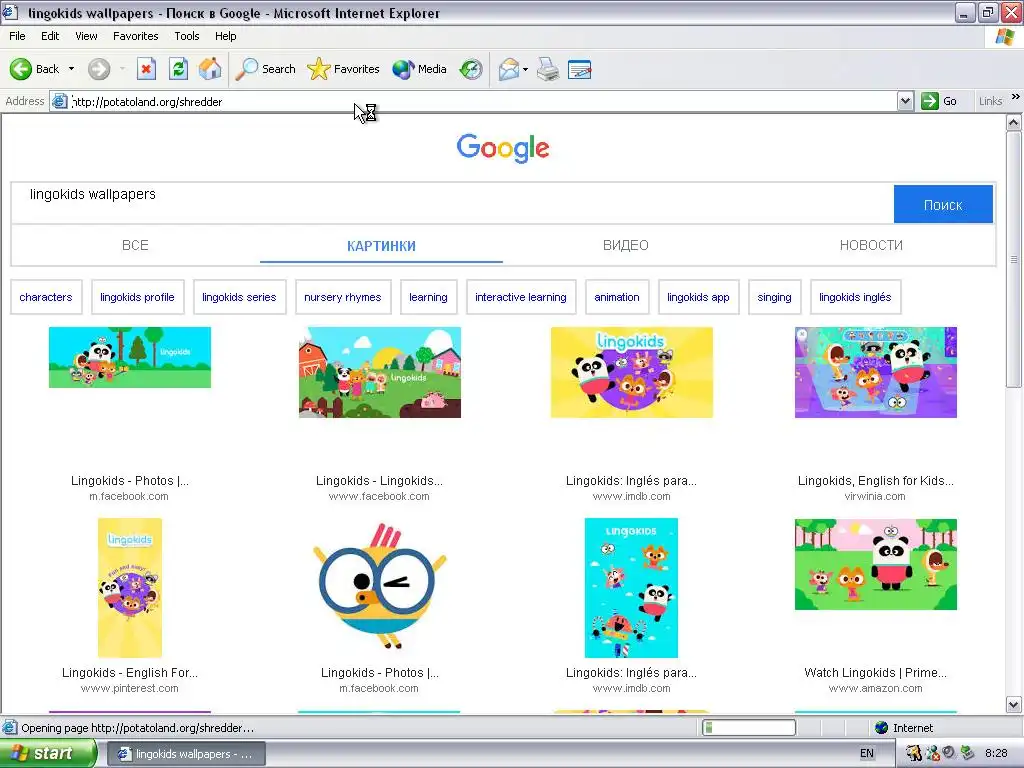Select the characters filter chip
The height and width of the screenshot is (768, 1024).
pyautogui.click(x=46, y=297)
